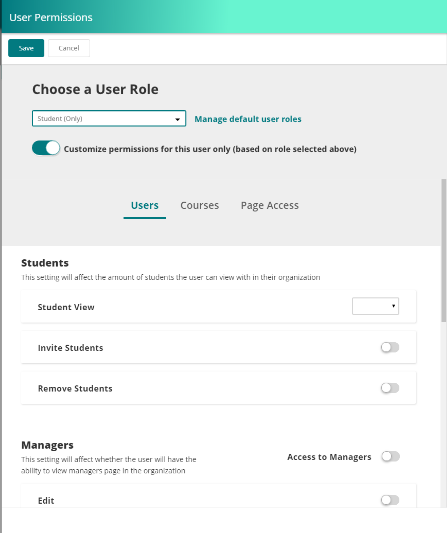The width and height of the screenshot is (447, 533).
Task: Save the user permissions
Action: coord(26,48)
